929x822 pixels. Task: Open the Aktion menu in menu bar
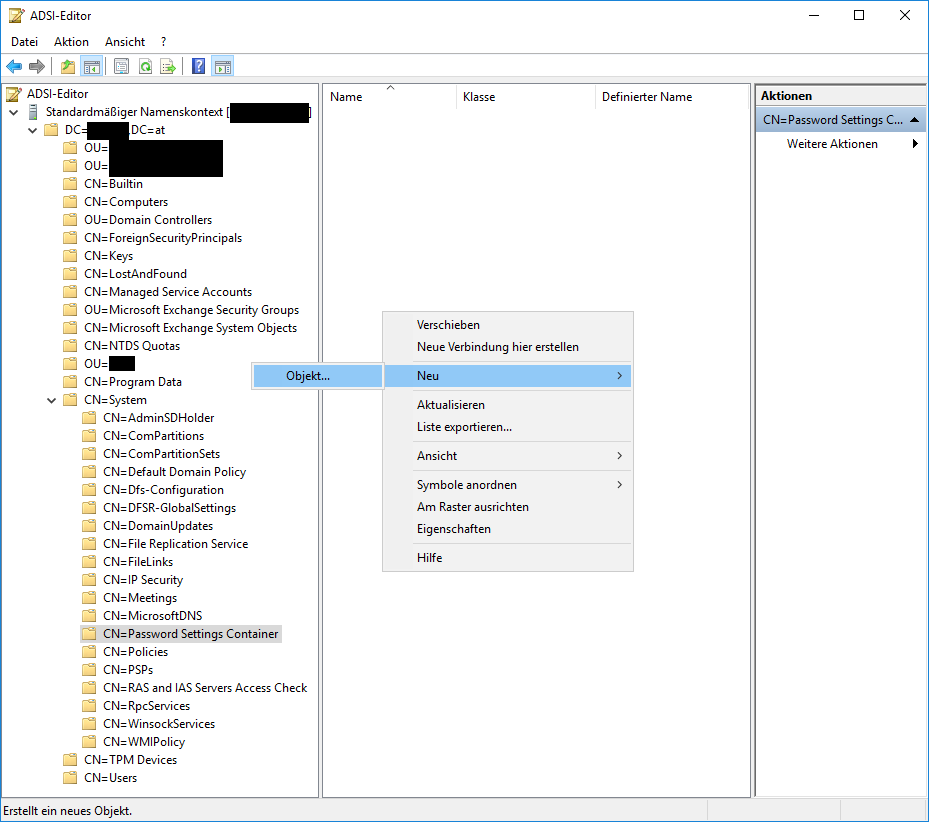(71, 42)
